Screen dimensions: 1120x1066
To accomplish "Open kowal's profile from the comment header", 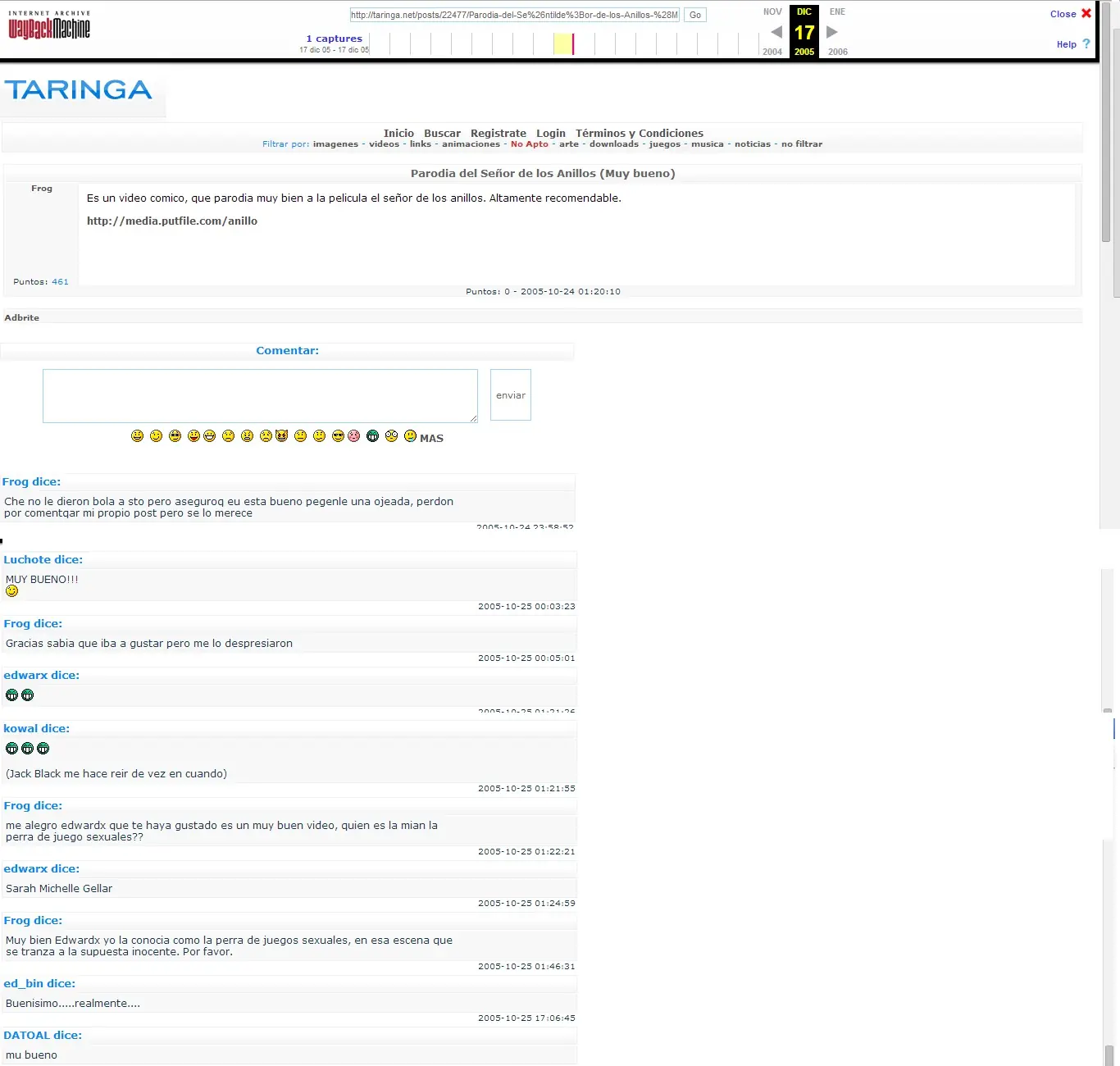I will point(20,728).
